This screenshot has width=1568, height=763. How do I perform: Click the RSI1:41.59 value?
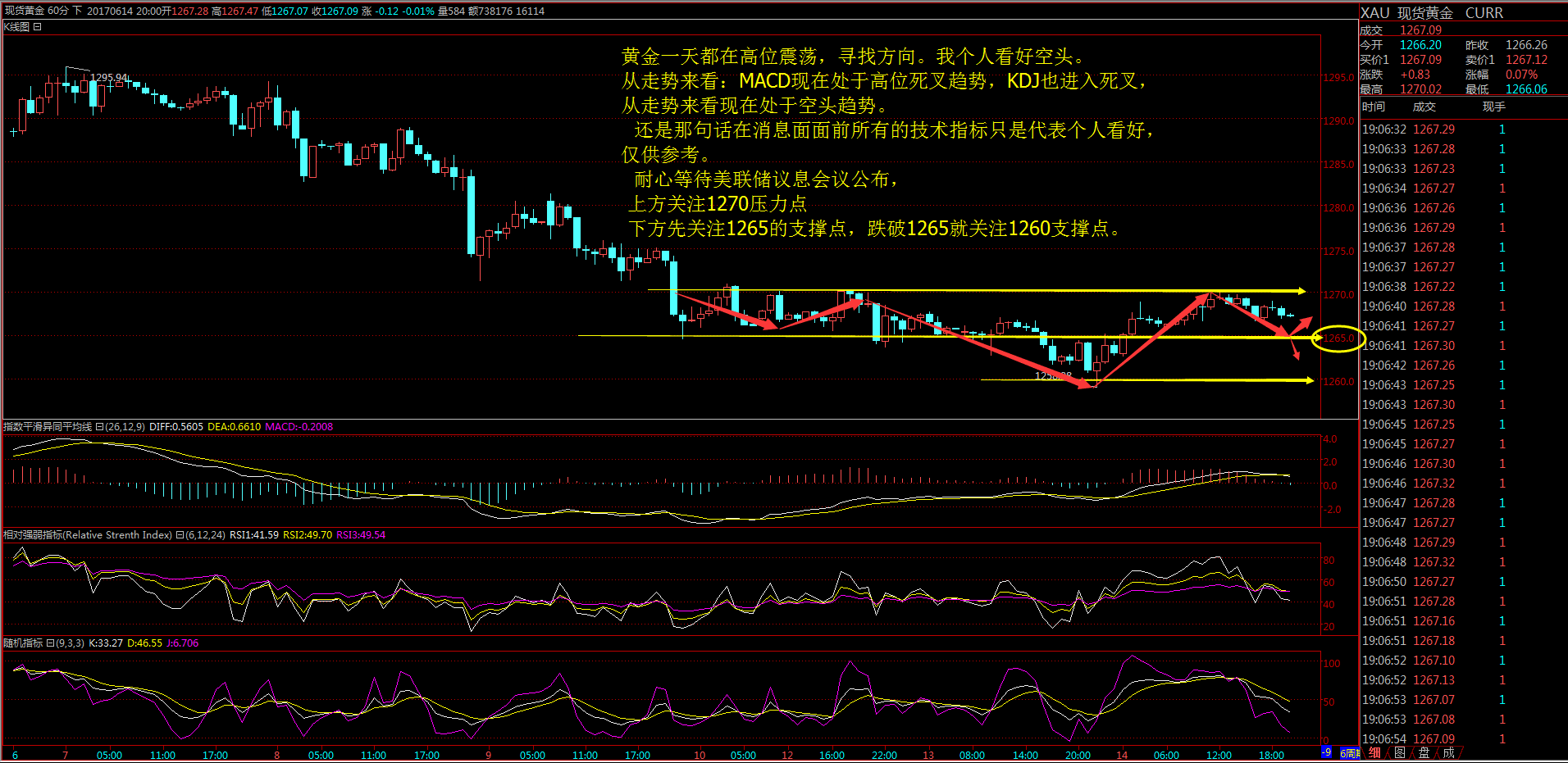(254, 535)
